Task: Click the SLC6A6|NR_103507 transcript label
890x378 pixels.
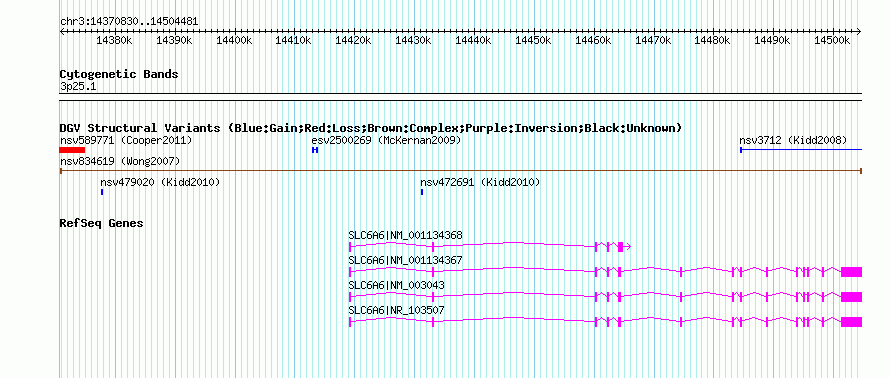Action: tap(396, 310)
